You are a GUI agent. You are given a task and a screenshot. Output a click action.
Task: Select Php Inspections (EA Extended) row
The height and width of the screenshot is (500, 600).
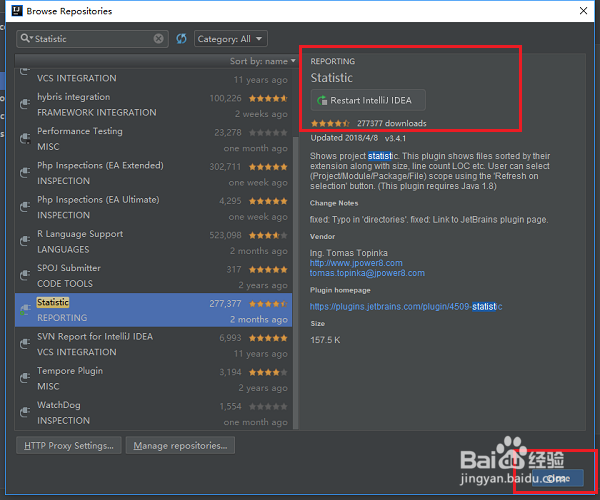coord(153,173)
